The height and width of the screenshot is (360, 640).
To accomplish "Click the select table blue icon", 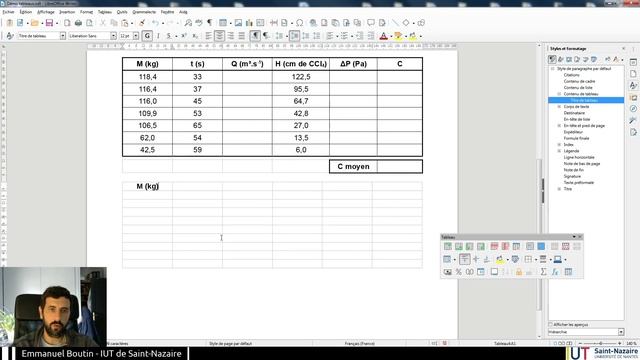I will click(x=541, y=247).
